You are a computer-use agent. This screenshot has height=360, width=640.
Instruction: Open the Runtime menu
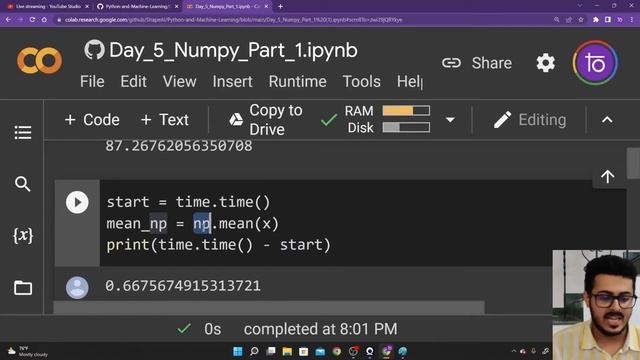[298, 82]
